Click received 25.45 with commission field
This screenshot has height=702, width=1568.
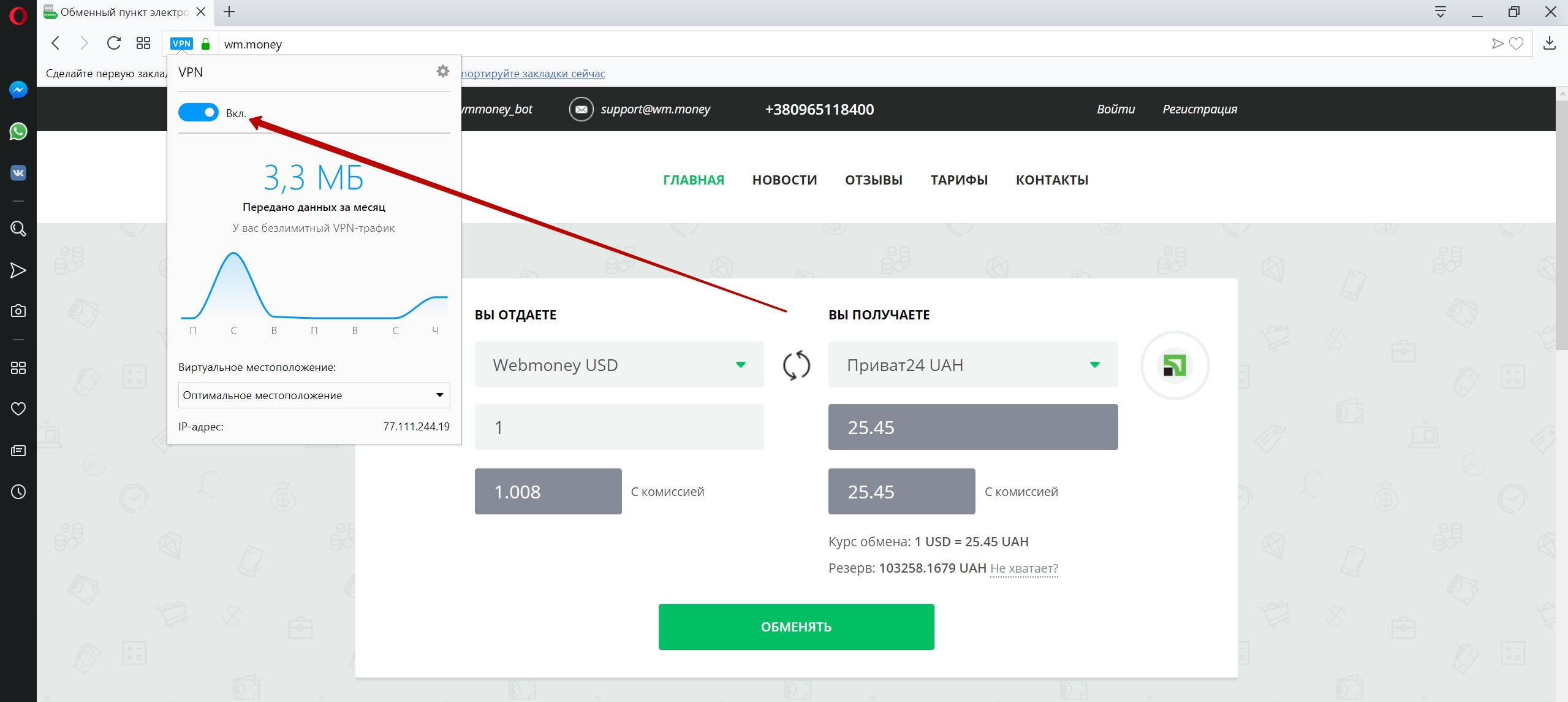coord(901,492)
